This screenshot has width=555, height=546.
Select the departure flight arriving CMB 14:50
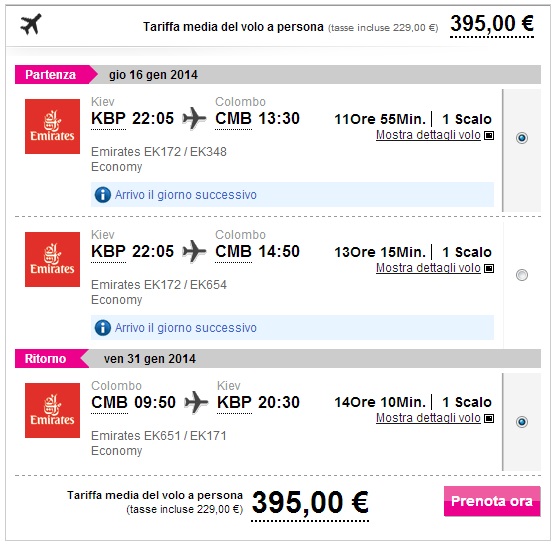click(522, 275)
